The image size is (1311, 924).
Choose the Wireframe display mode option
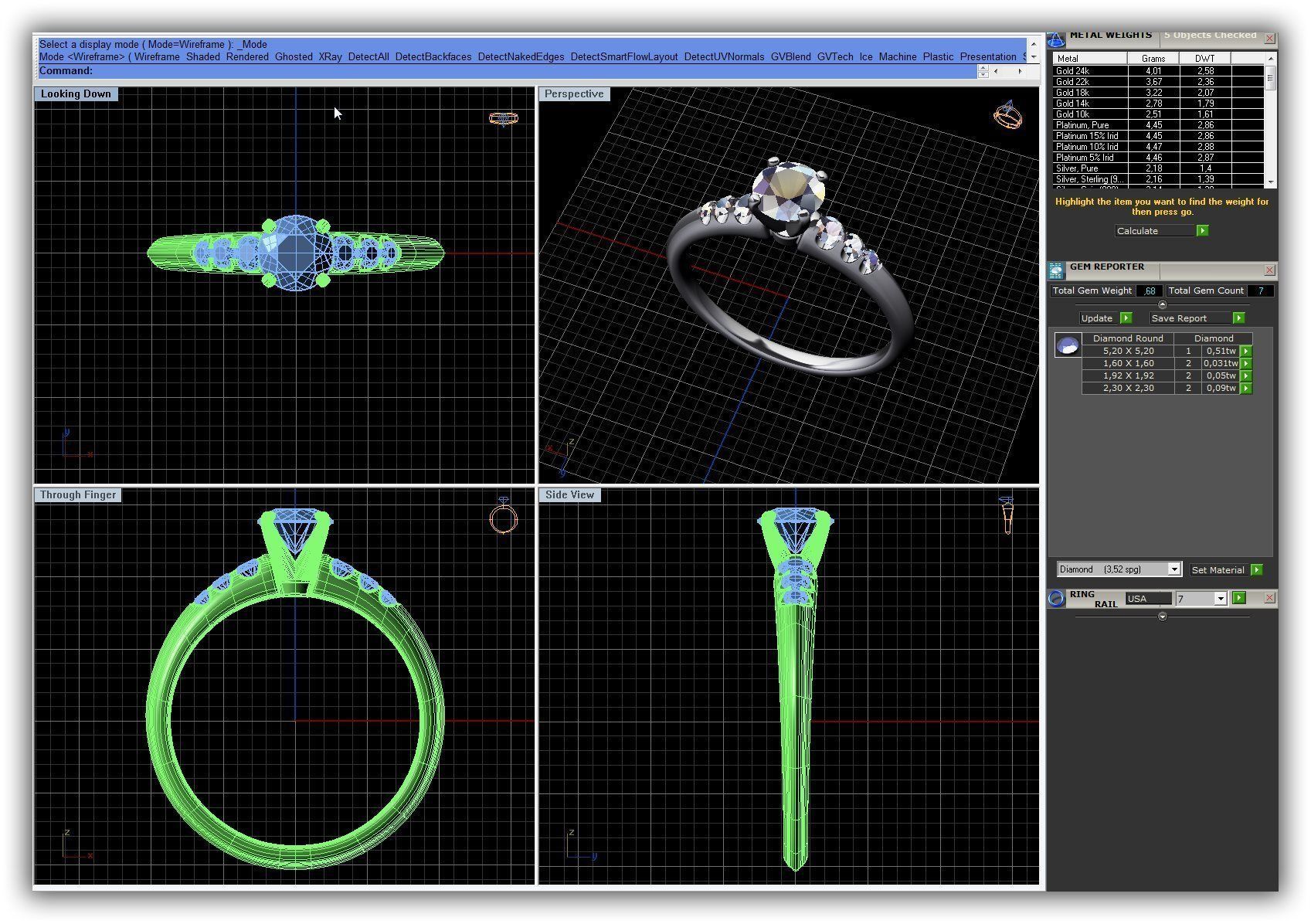point(157,56)
